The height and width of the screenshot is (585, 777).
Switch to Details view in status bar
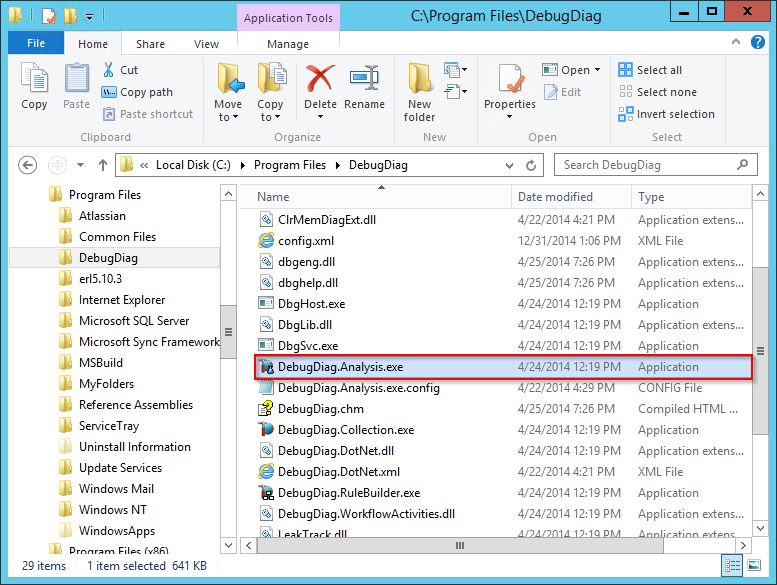pos(732,565)
